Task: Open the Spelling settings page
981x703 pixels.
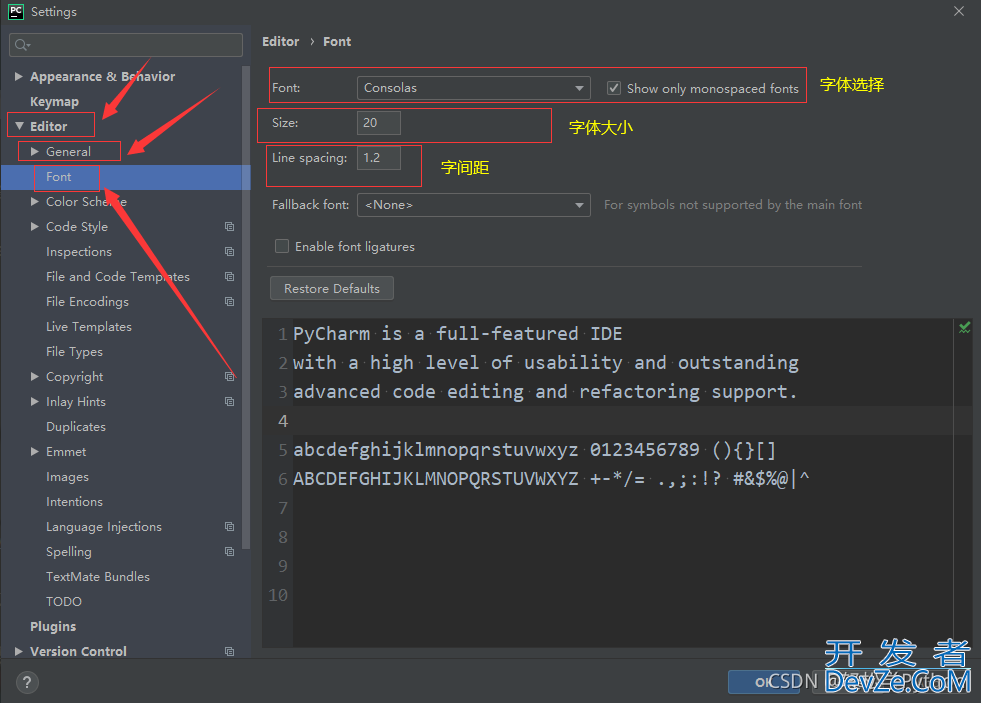Action: coord(69,552)
